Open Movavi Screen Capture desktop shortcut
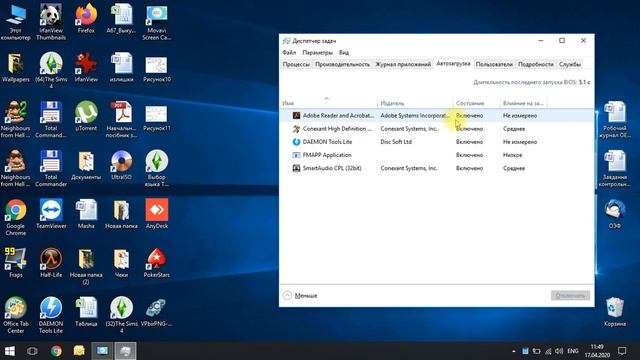640x360 pixels. click(x=156, y=22)
